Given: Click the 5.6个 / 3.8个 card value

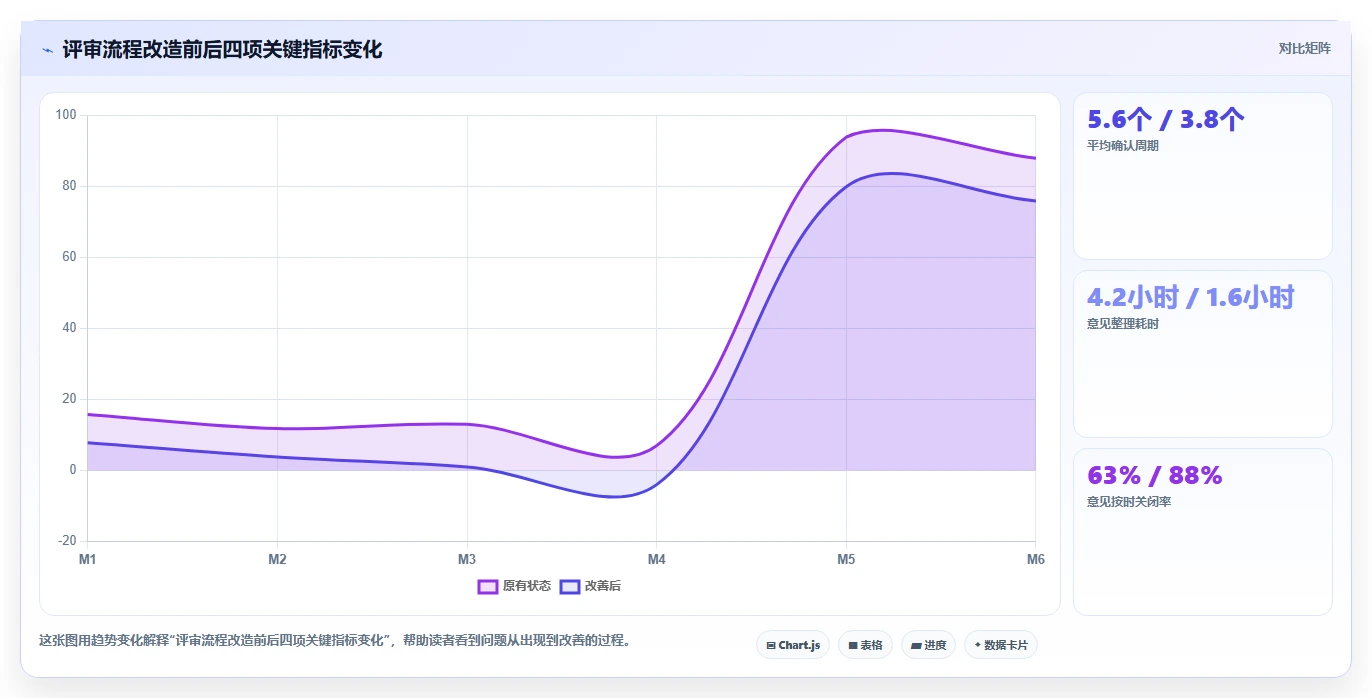Looking at the screenshot, I should click(x=1166, y=119).
